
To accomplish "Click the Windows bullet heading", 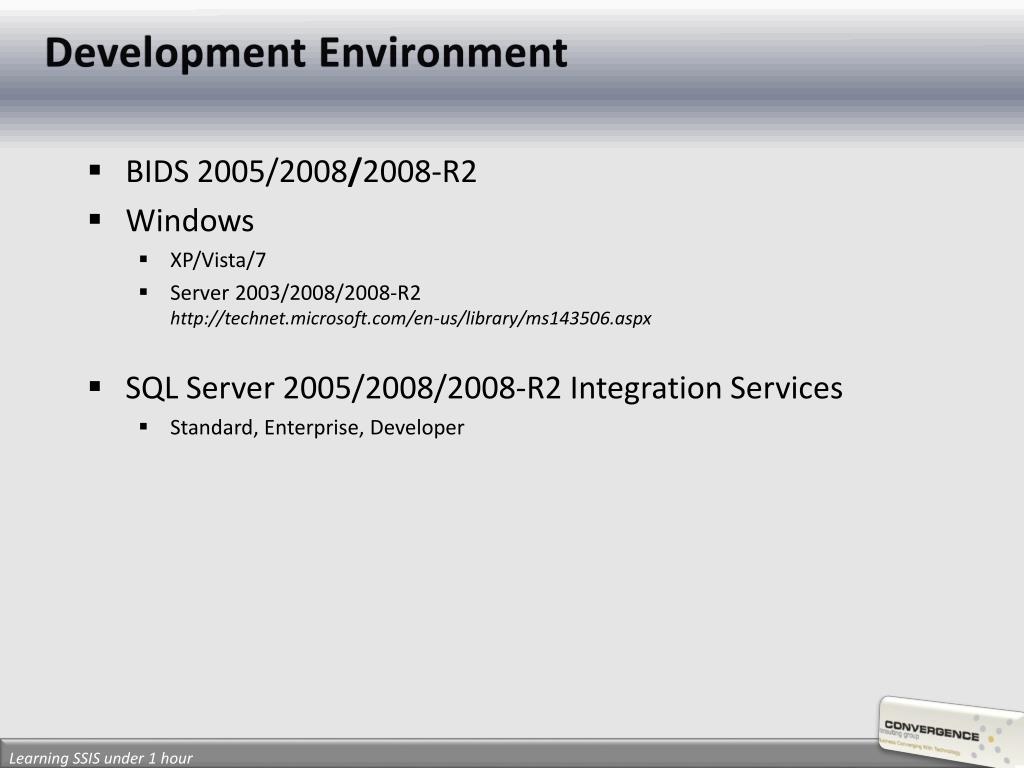I will [190, 221].
